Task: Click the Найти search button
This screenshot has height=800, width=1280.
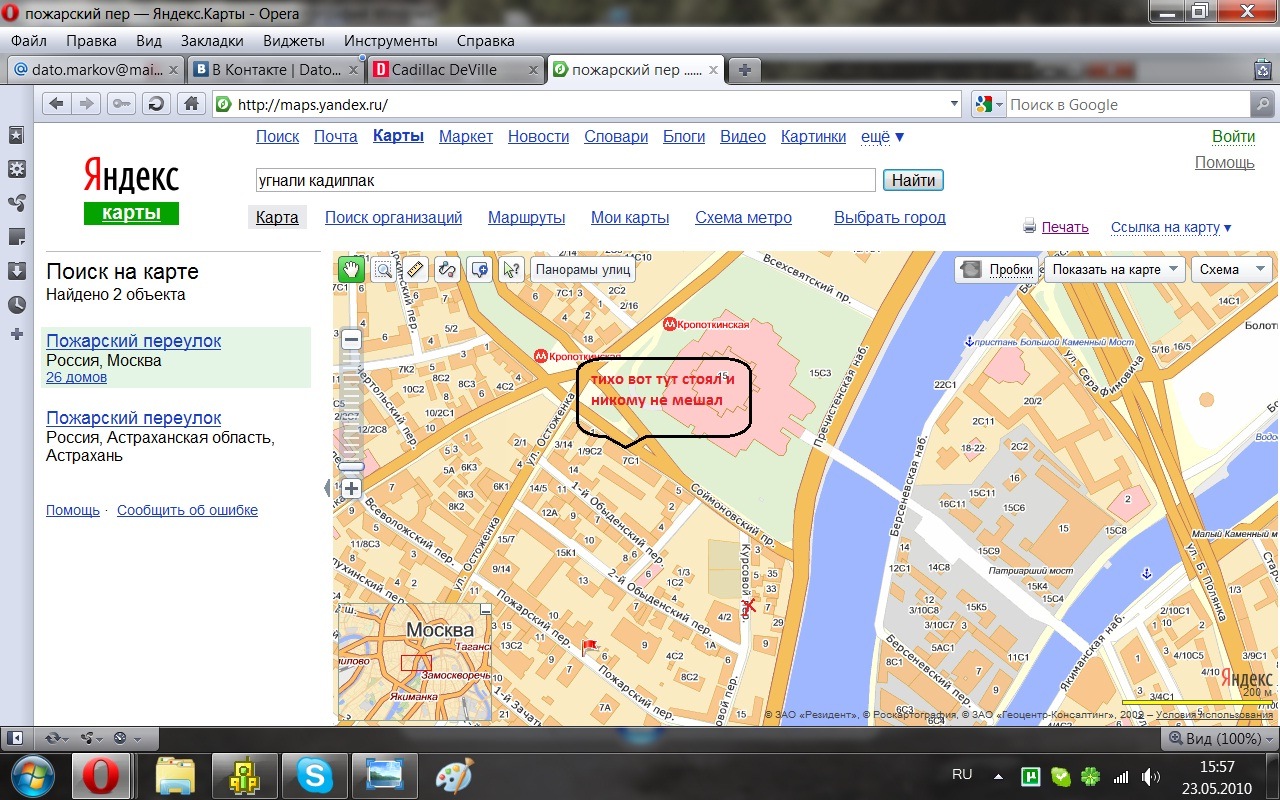Action: pyautogui.click(x=913, y=180)
